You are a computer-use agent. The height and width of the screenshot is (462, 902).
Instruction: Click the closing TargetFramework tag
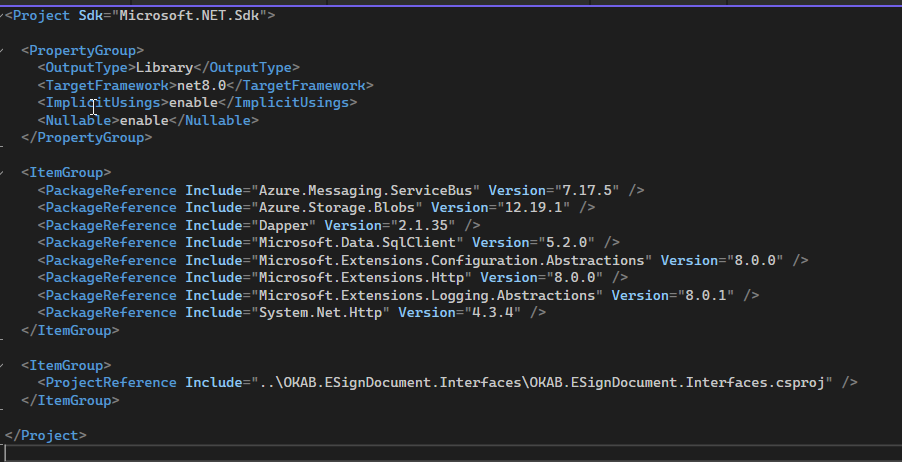point(300,86)
